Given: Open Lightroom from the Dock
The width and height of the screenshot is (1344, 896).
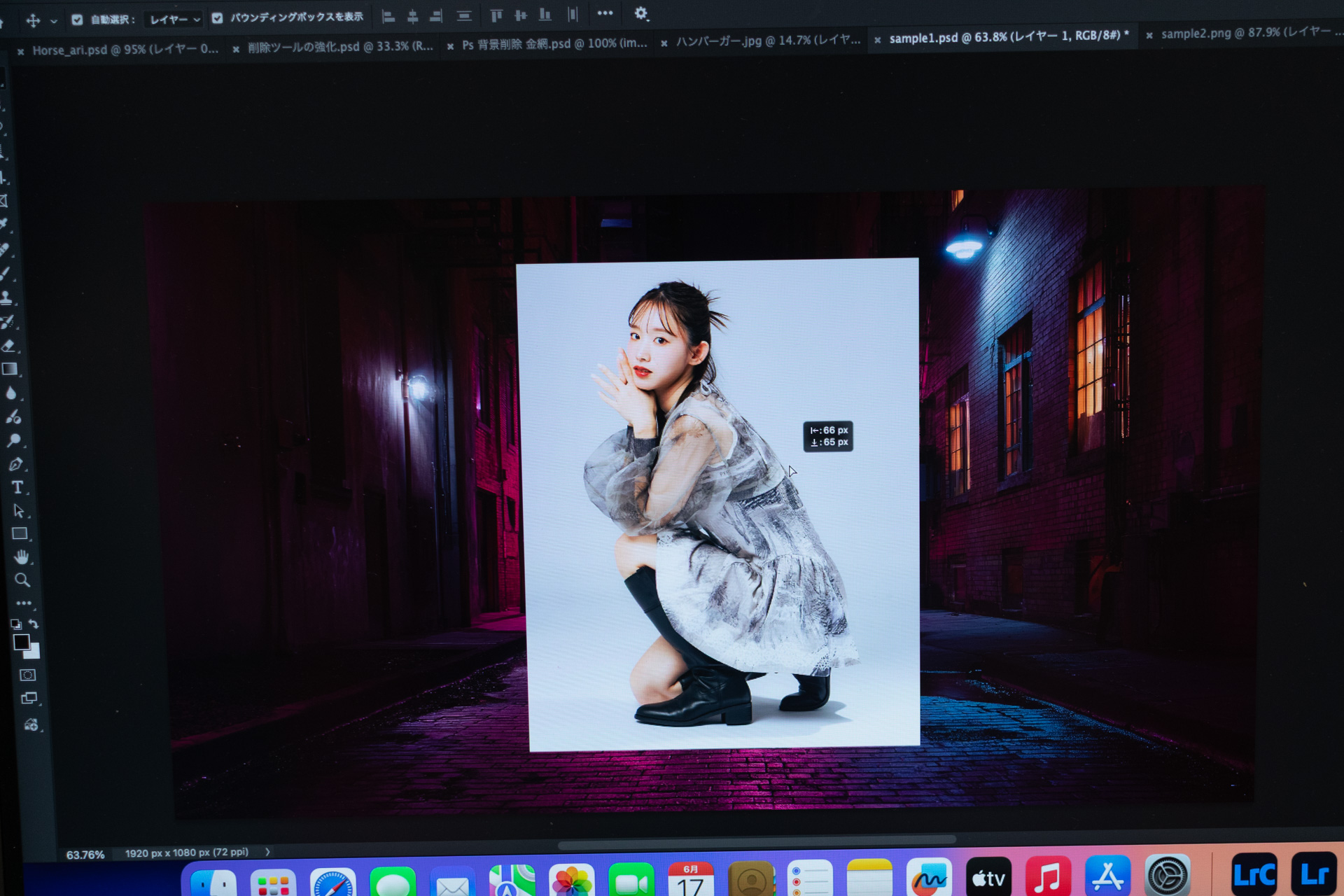Looking at the screenshot, I should tap(1314, 874).
